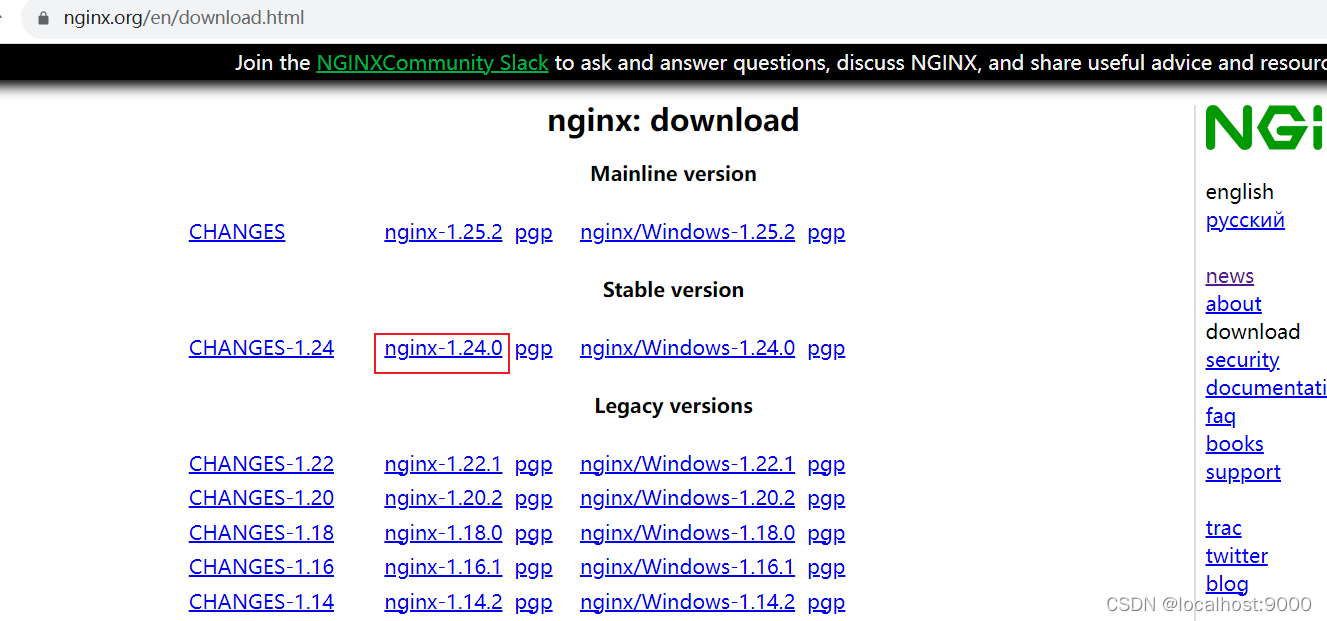Open pgp signature for nginx-1.20.2

click(x=533, y=499)
